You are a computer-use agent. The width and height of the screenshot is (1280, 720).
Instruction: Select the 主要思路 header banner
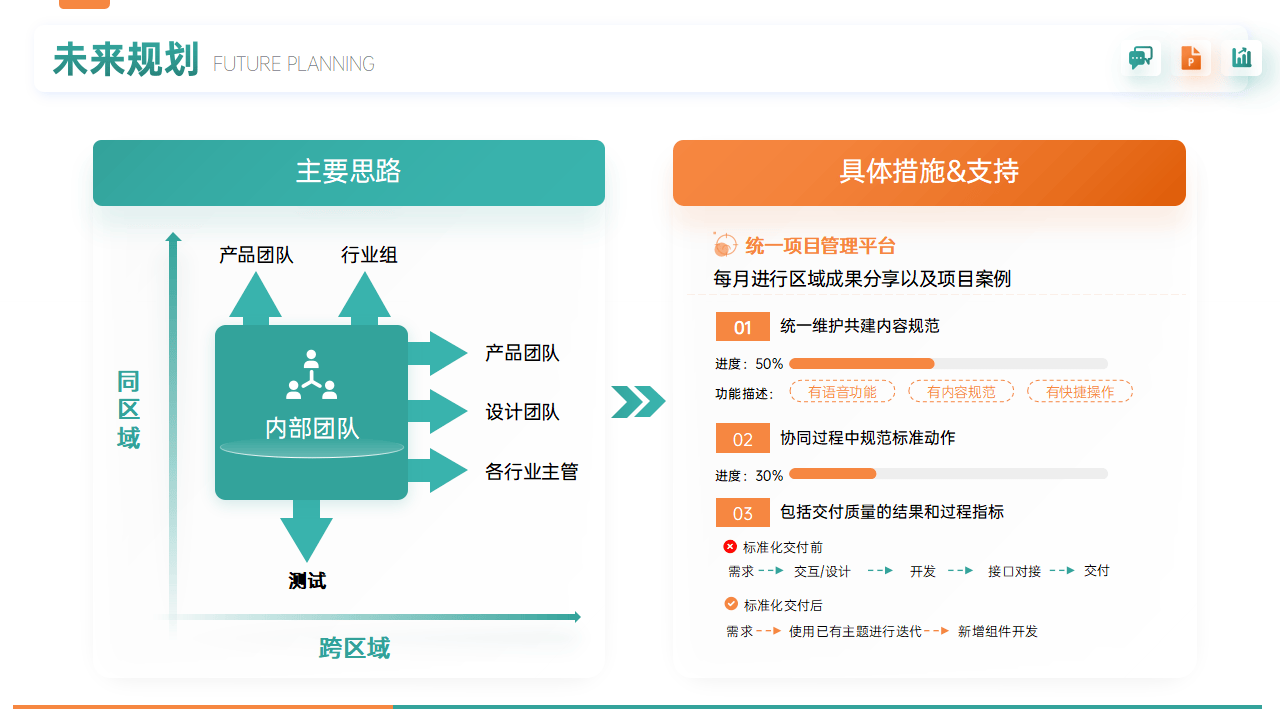coord(349,173)
